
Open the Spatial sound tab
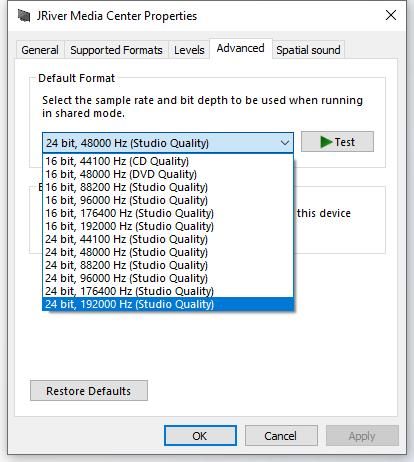click(x=308, y=50)
